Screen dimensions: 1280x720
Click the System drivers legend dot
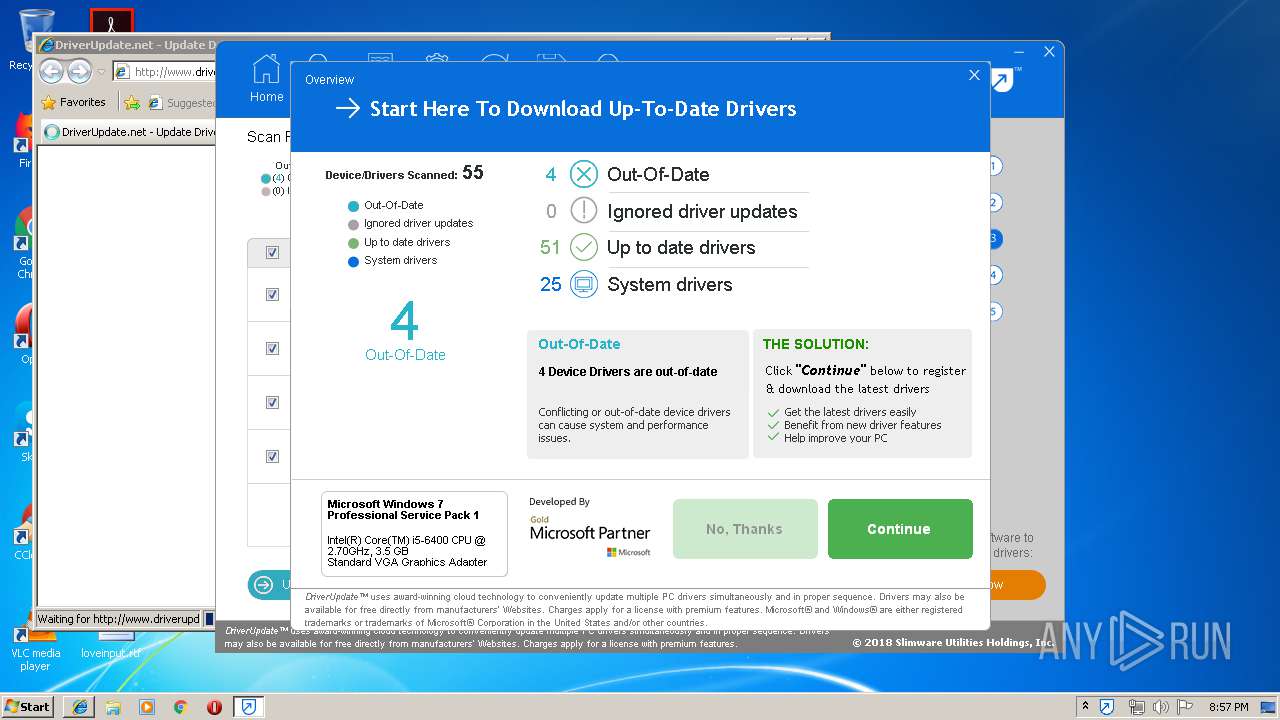tap(353, 262)
